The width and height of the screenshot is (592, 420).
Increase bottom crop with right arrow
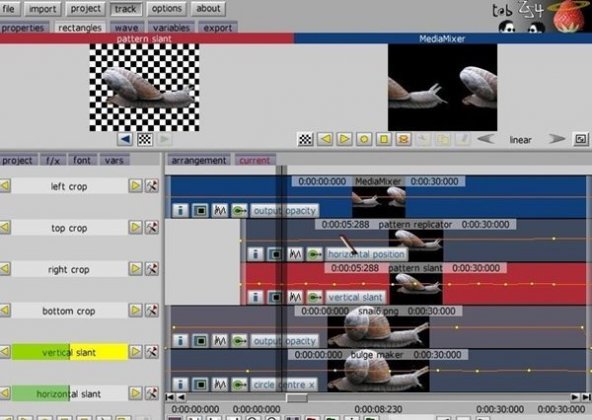pos(136,310)
